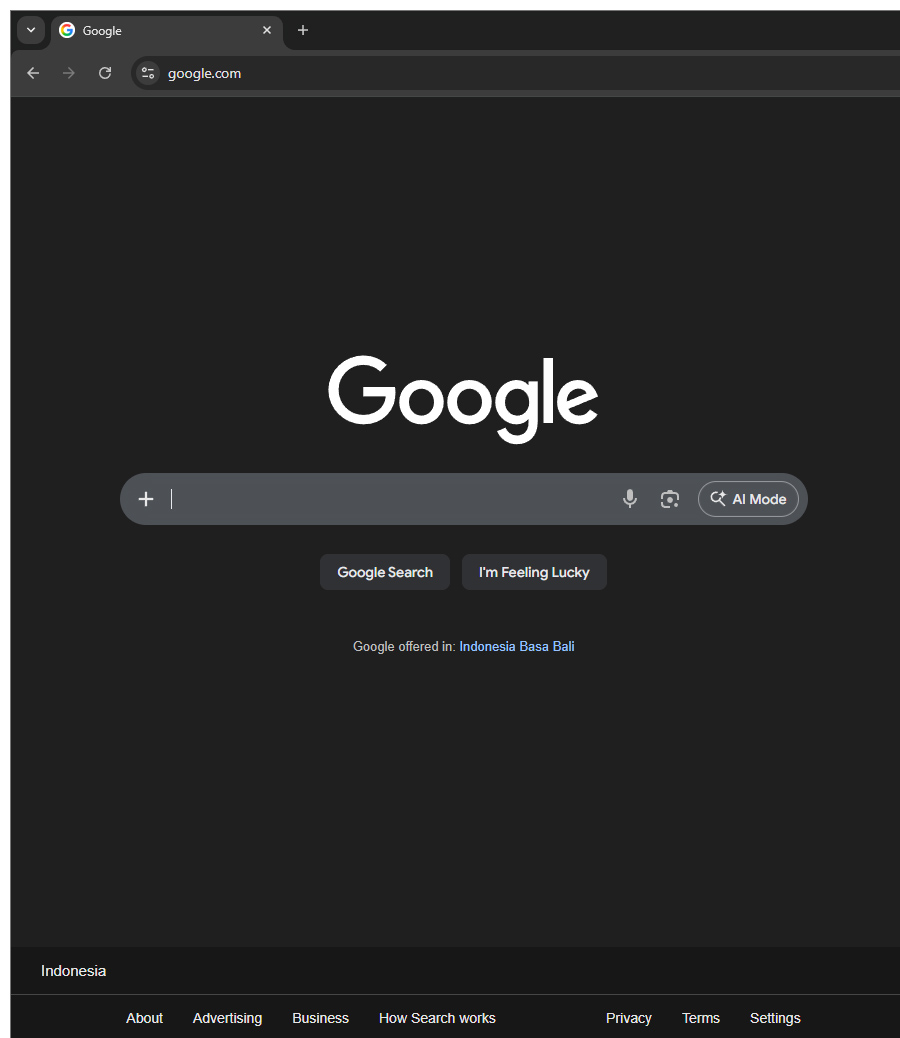Open the Business footer link

pos(320,1018)
